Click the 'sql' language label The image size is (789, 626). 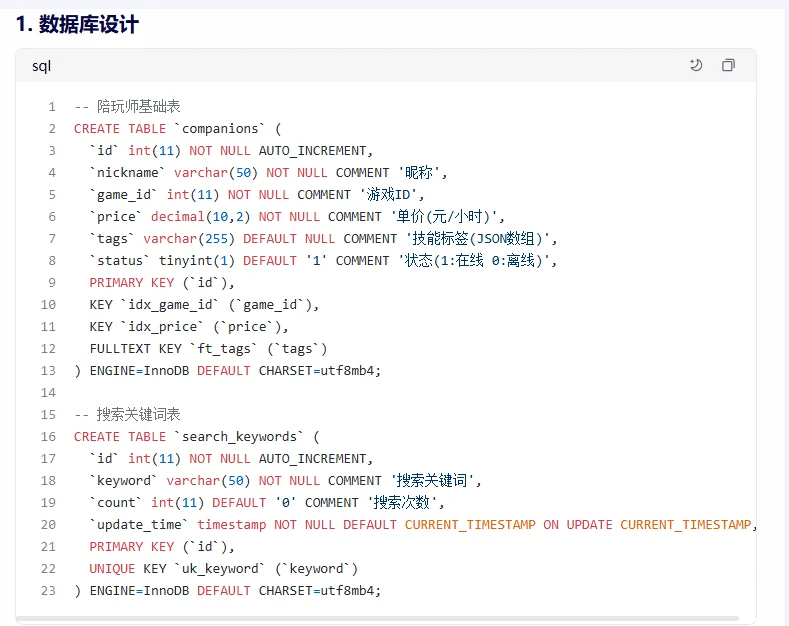click(41, 66)
